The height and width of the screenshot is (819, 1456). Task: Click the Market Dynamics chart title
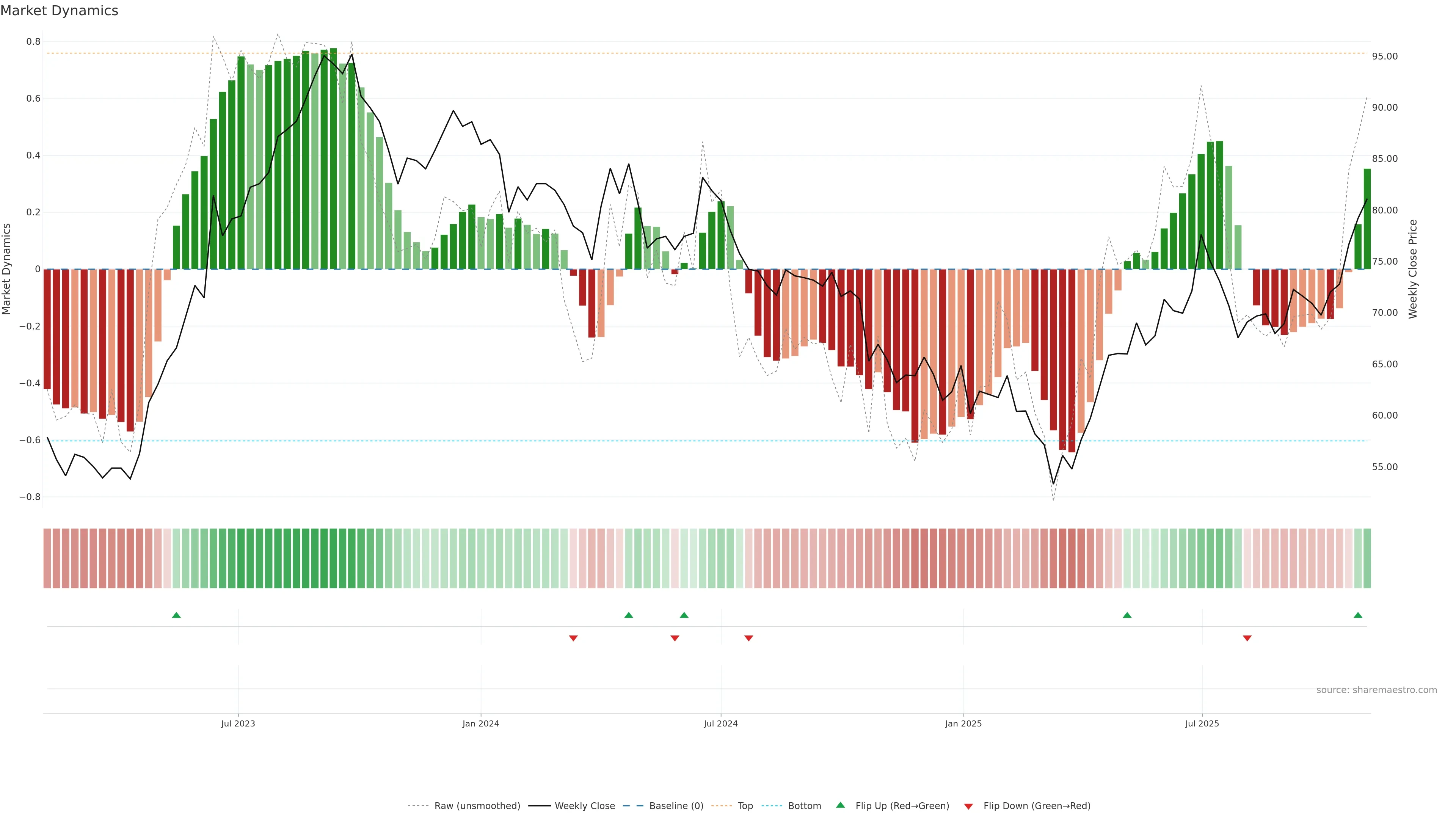pos(60,11)
